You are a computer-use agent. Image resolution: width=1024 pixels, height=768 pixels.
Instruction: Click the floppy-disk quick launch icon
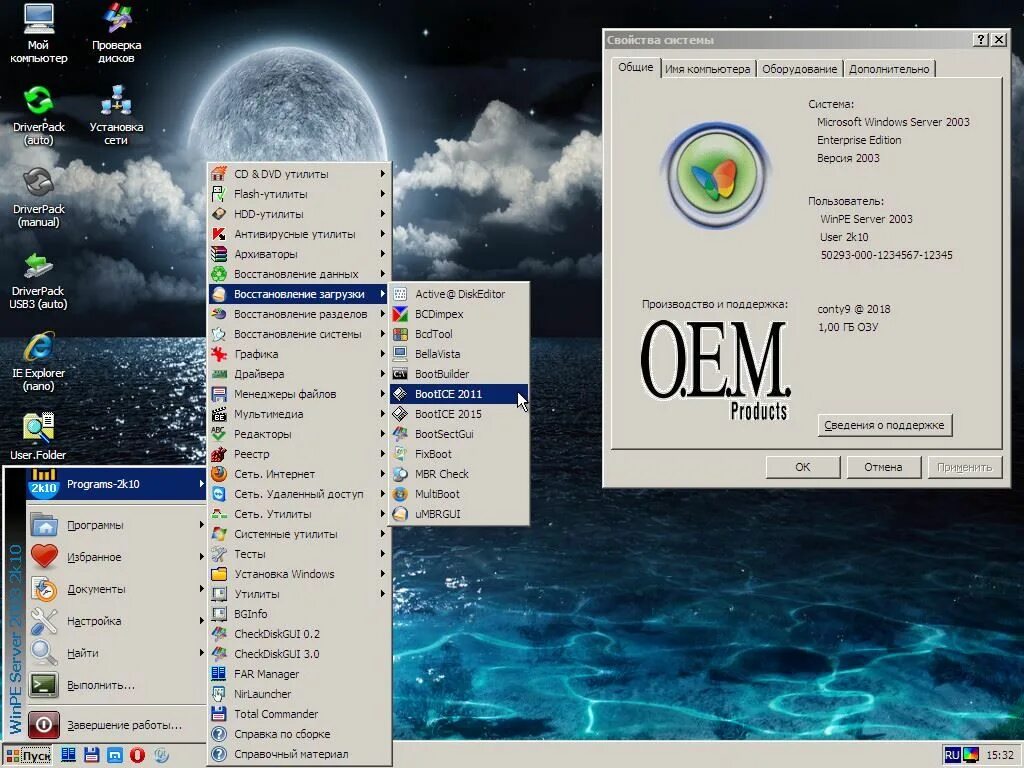coord(91,755)
